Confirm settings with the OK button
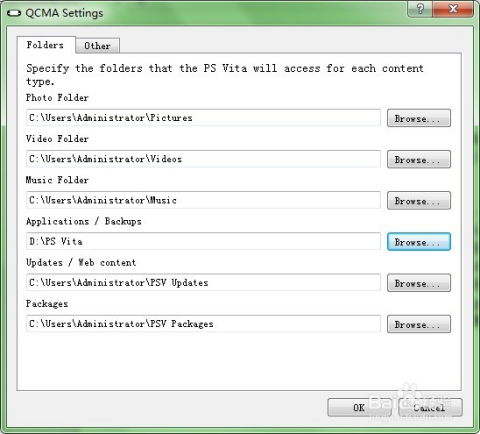The height and width of the screenshot is (434, 480). pyautogui.click(x=359, y=407)
